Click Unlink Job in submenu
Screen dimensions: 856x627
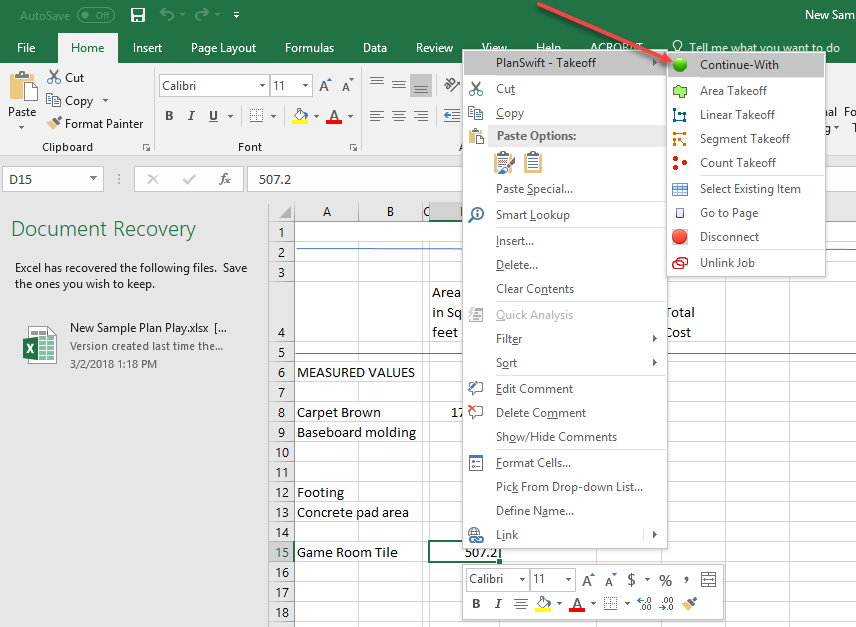coord(746,263)
